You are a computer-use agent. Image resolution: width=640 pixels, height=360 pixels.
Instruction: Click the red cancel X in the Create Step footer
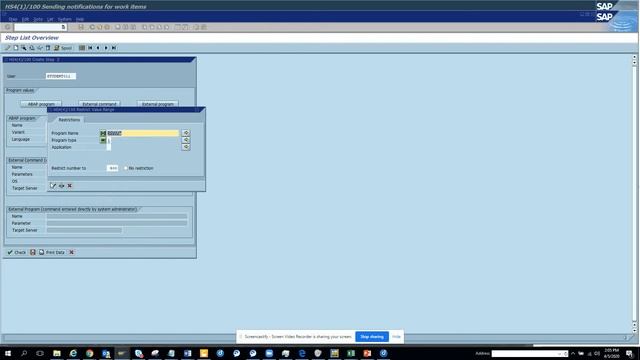point(71,252)
